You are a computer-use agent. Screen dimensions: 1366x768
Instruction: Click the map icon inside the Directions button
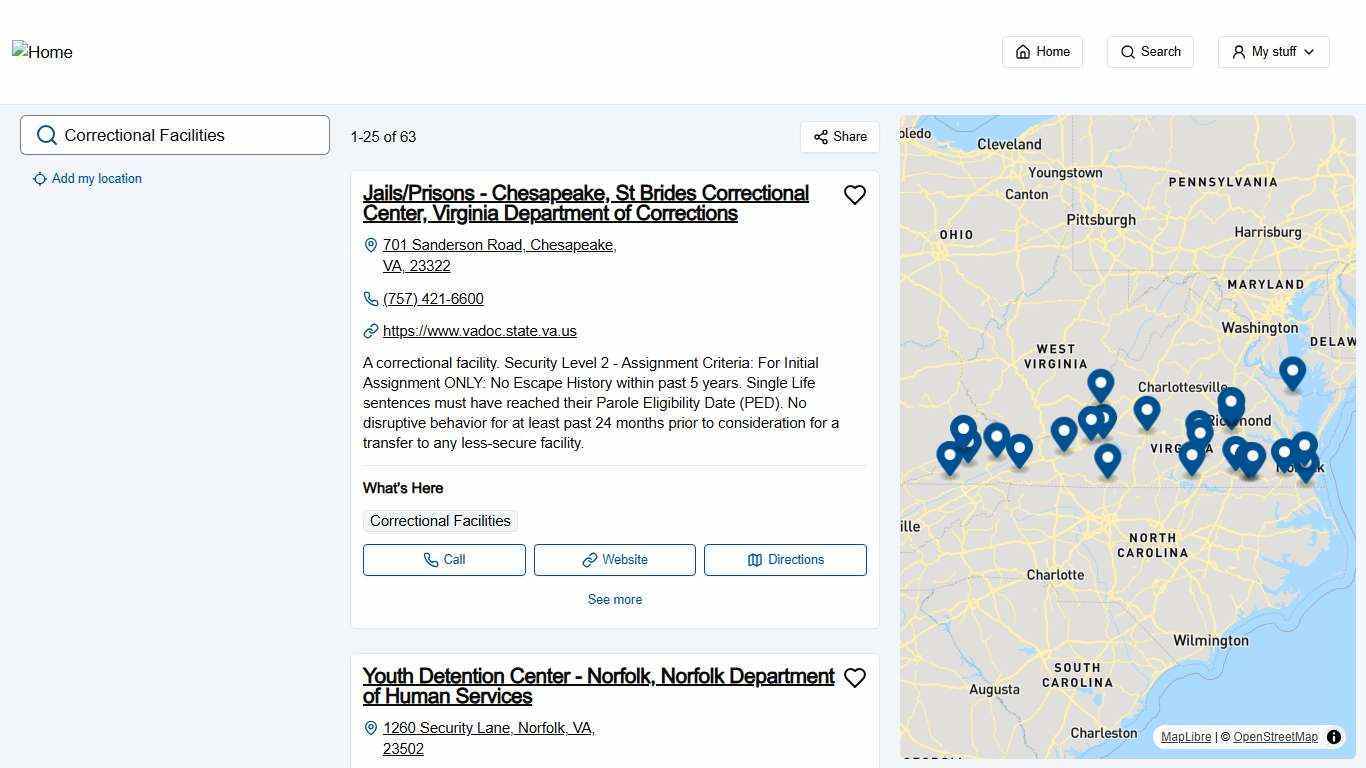tap(755, 560)
